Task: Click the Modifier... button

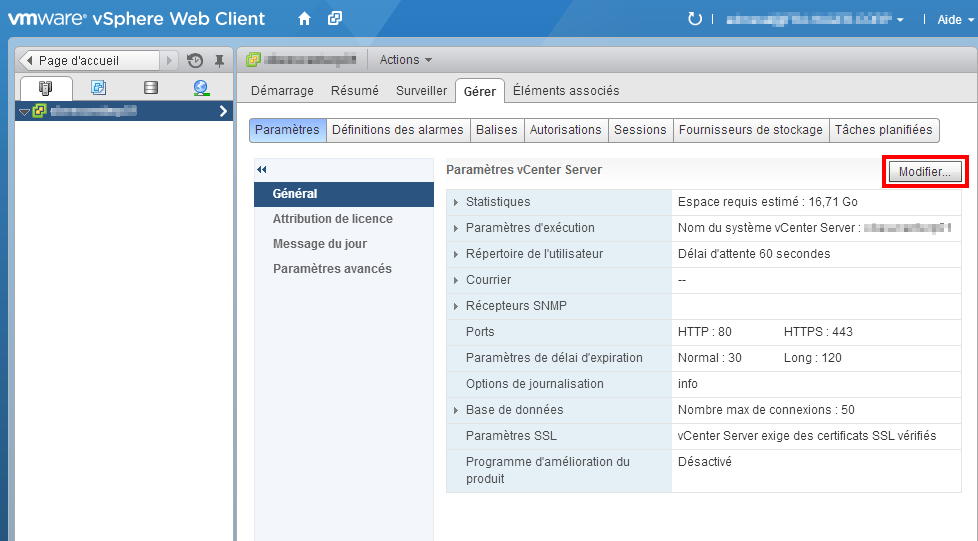Action: pyautogui.click(x=925, y=172)
